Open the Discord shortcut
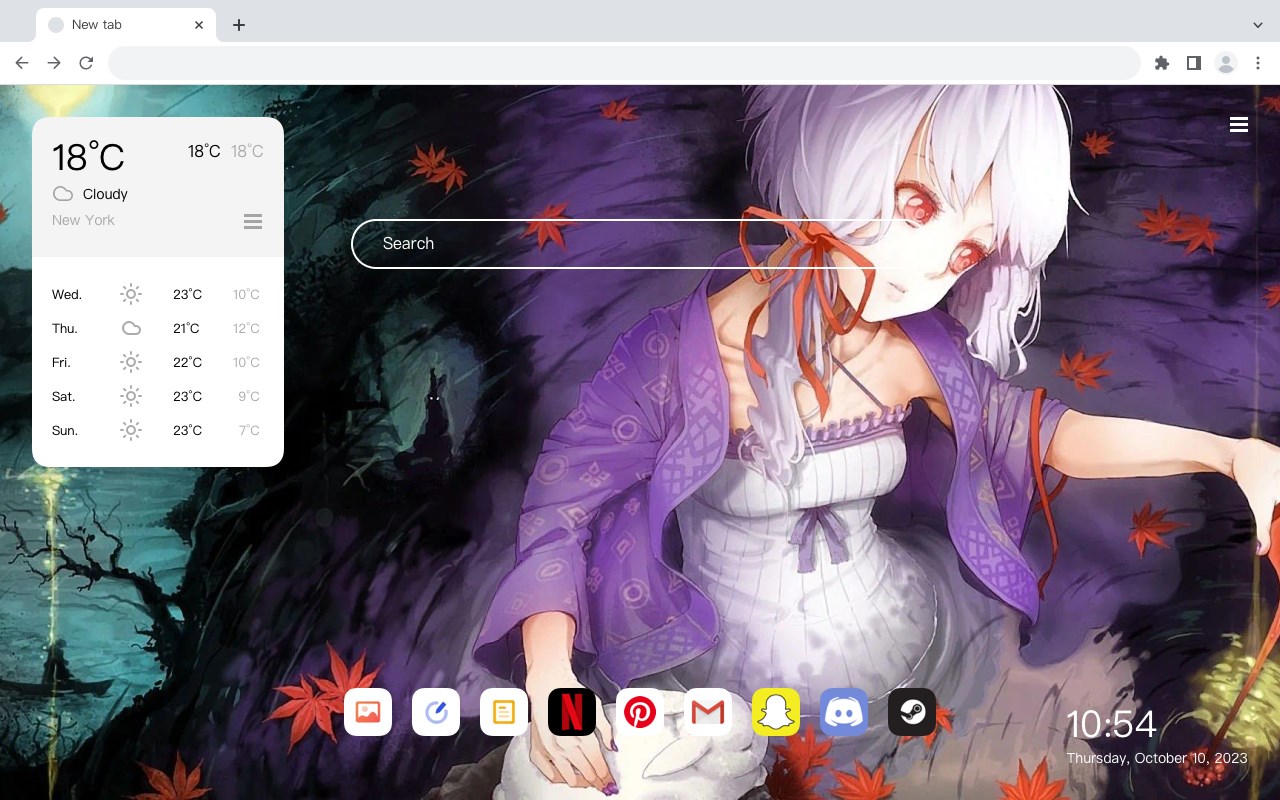Image resolution: width=1280 pixels, height=800 pixels. click(x=844, y=712)
